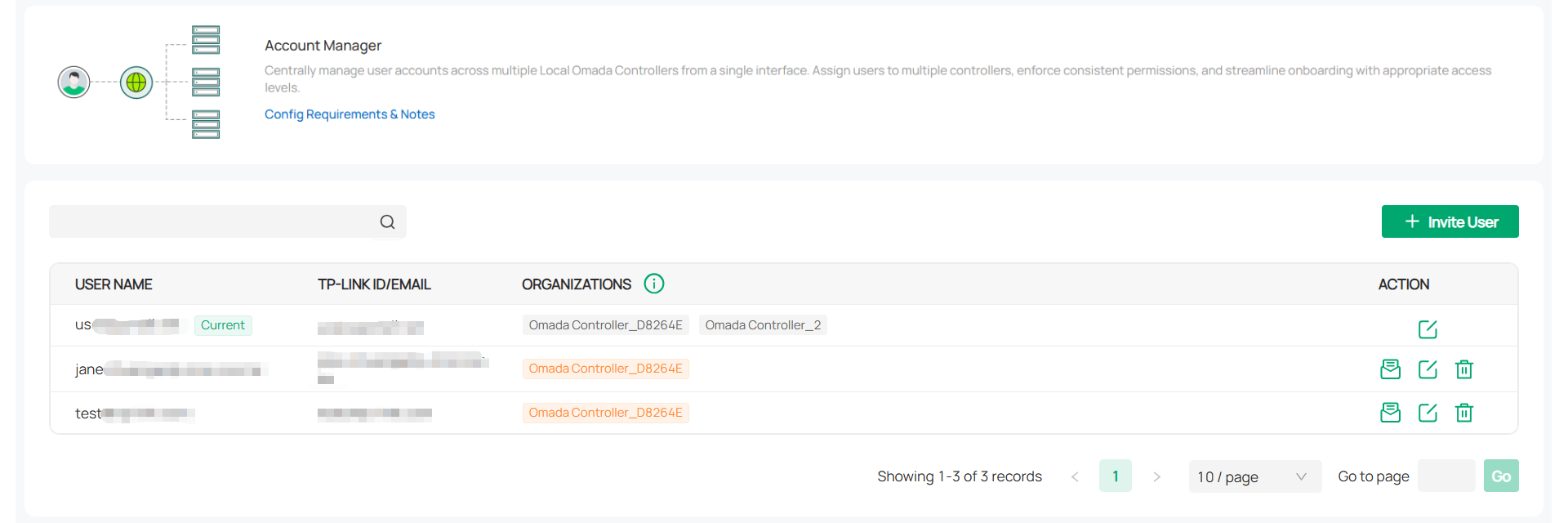Open Config Requirements & Notes link
The width and height of the screenshot is (1568, 523).
click(350, 114)
